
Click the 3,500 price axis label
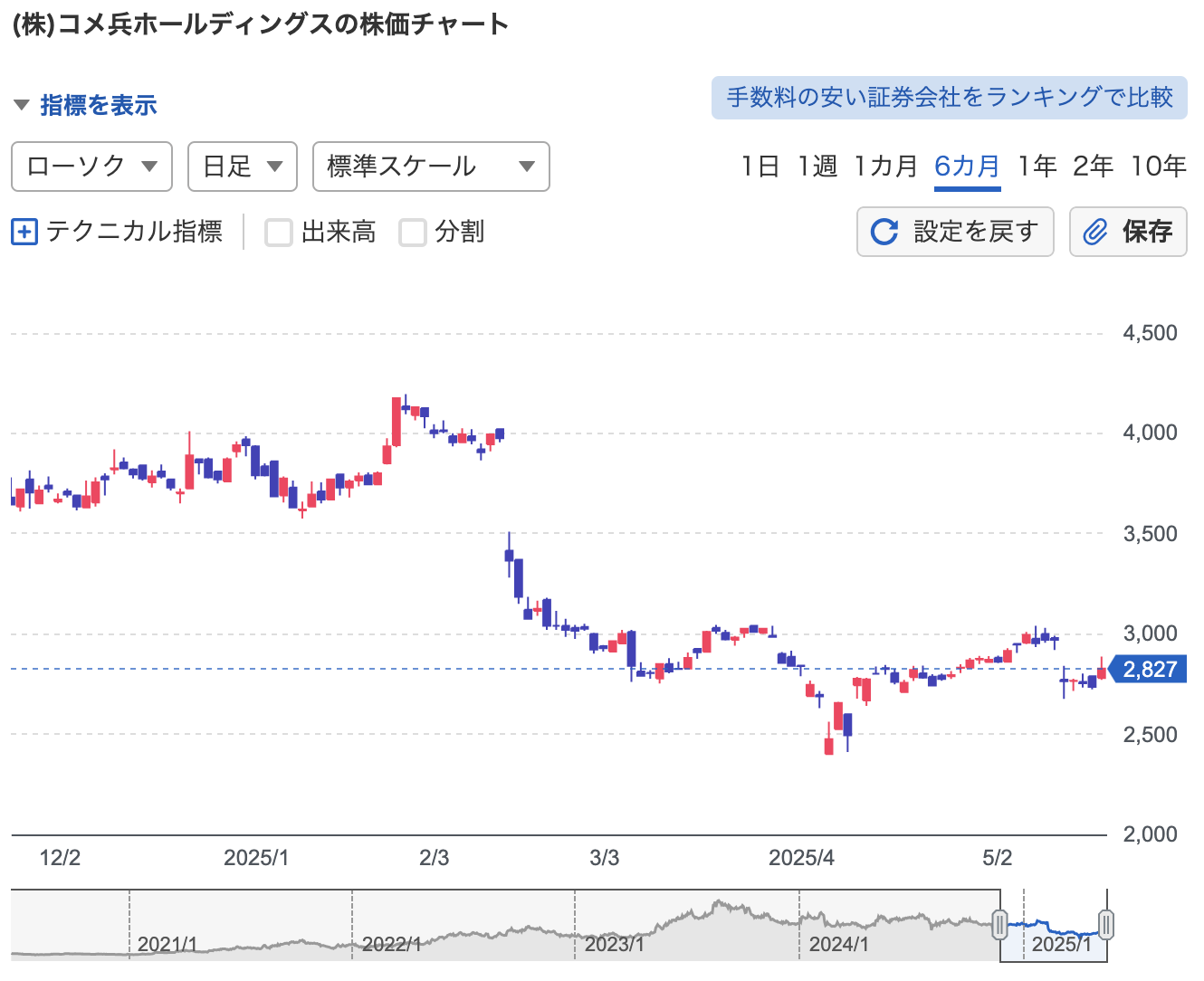1151,534
